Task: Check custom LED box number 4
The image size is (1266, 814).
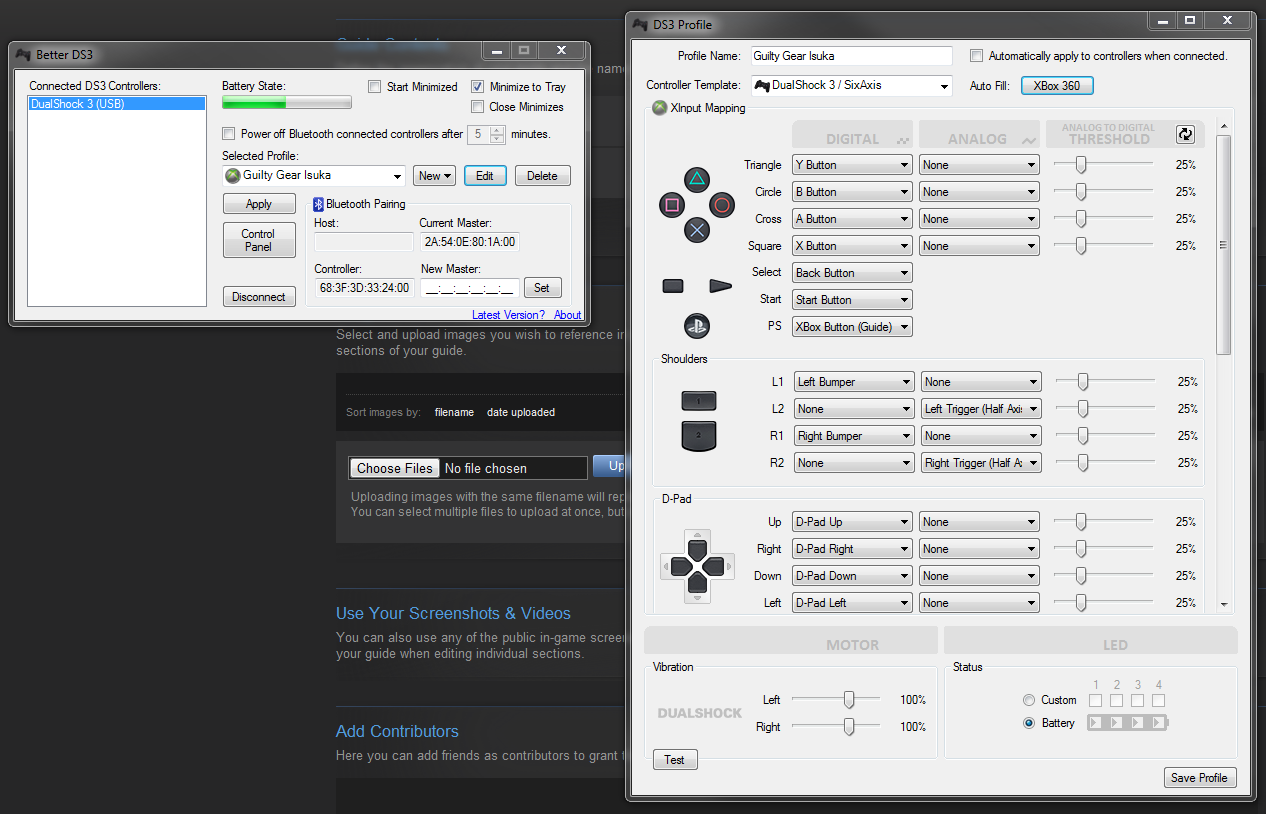Action: point(1158,700)
